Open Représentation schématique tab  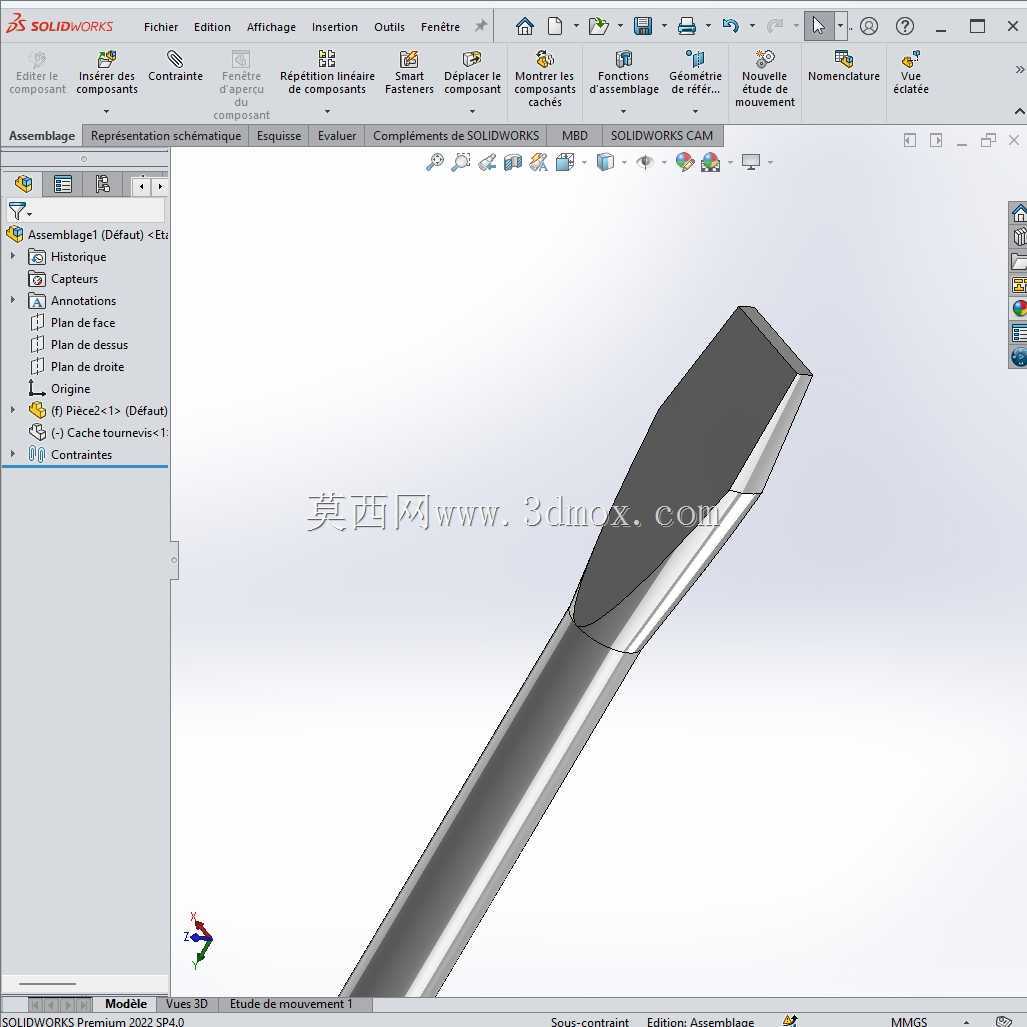pos(166,136)
